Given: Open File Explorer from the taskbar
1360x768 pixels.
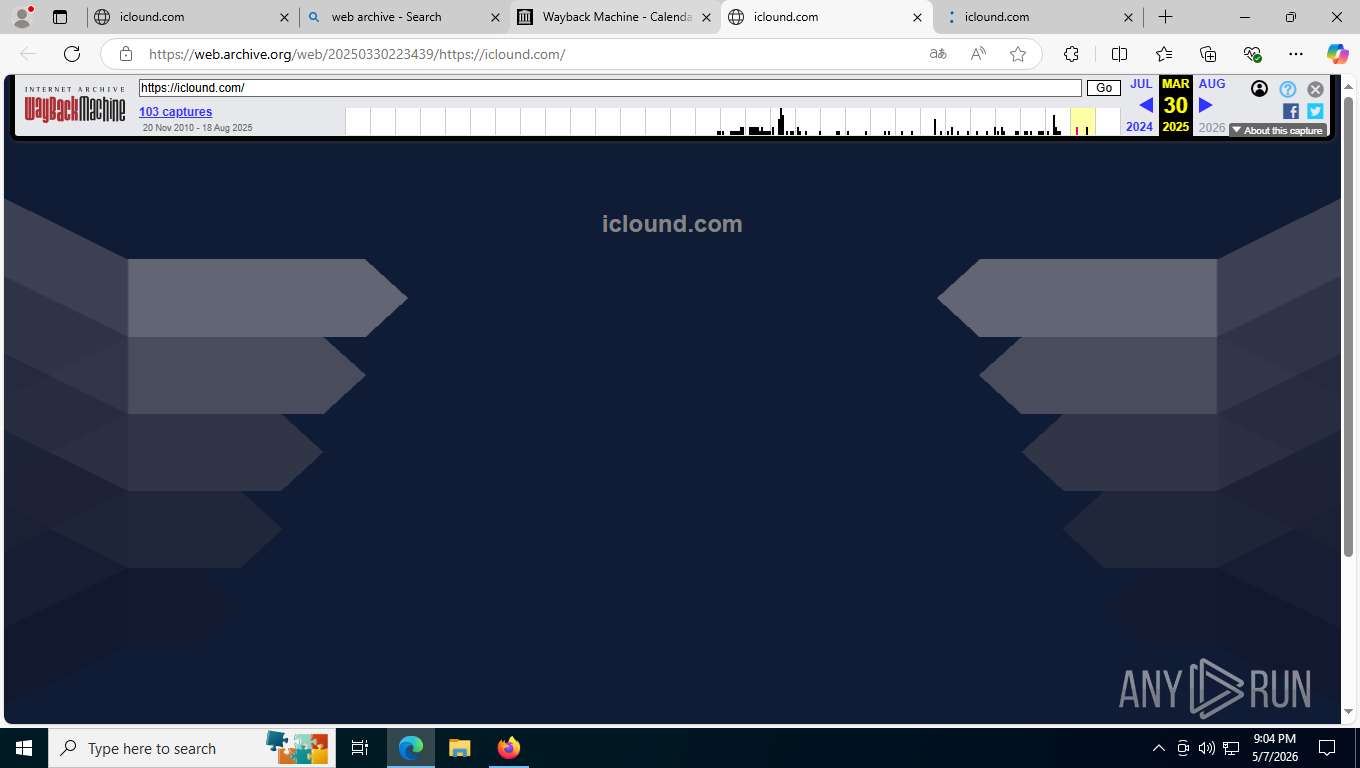Looking at the screenshot, I should tap(459, 748).
